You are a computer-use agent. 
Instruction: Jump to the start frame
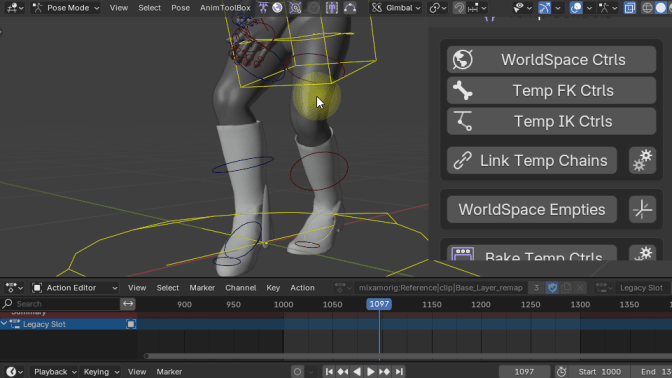(x=329, y=372)
